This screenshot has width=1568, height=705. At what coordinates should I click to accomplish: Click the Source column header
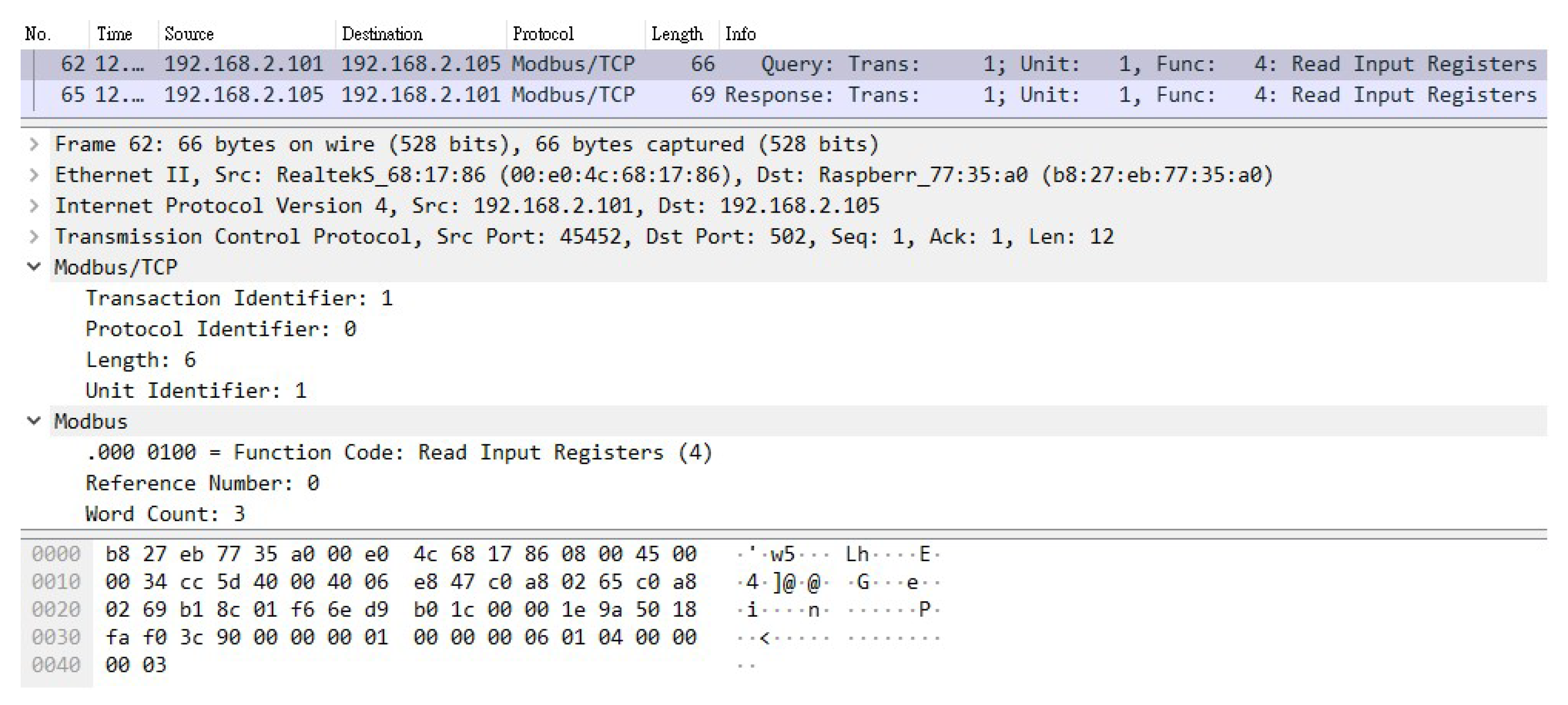click(x=189, y=34)
